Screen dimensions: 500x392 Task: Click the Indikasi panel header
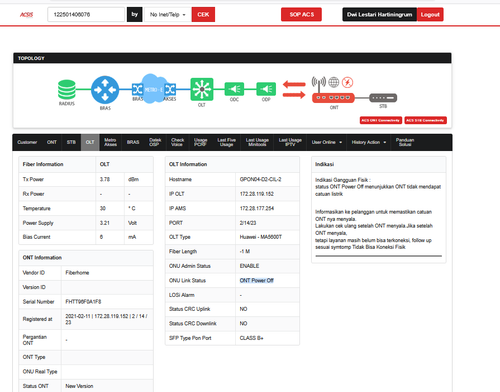(x=379, y=164)
